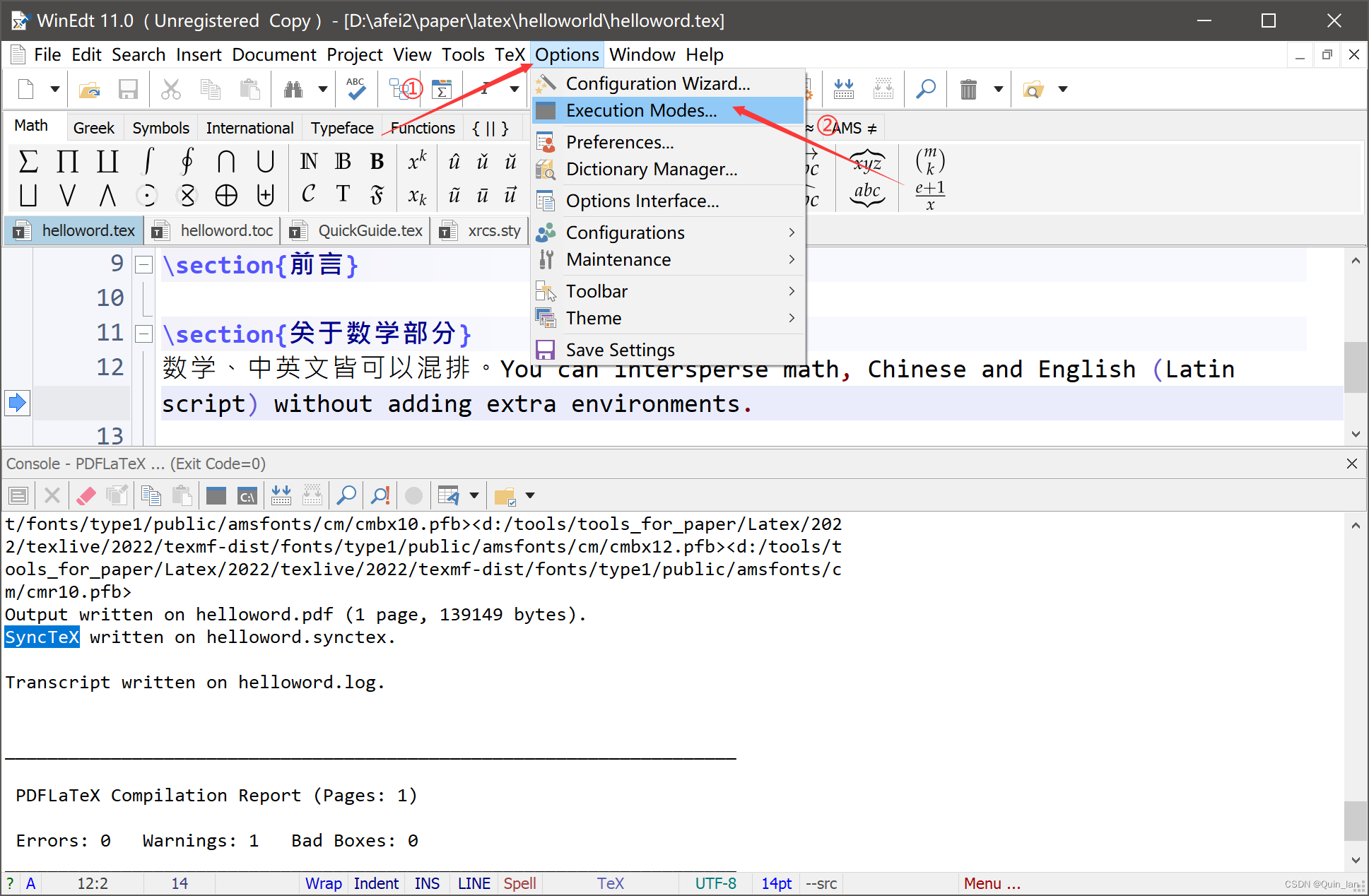Click the Paste clipboard icon in main toolbar
The width and height of the screenshot is (1369, 896).
[249, 89]
